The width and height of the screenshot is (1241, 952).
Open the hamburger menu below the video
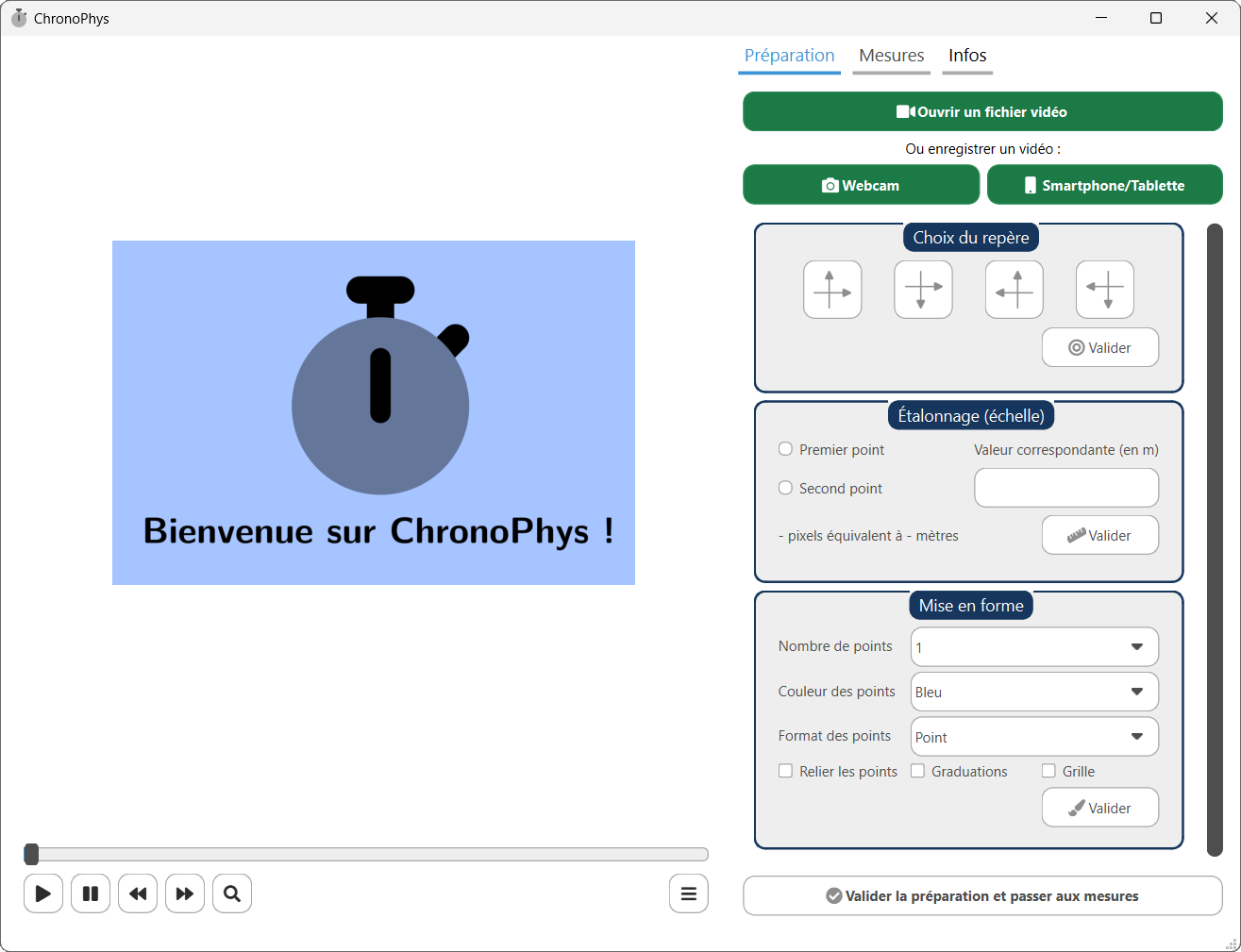point(689,894)
